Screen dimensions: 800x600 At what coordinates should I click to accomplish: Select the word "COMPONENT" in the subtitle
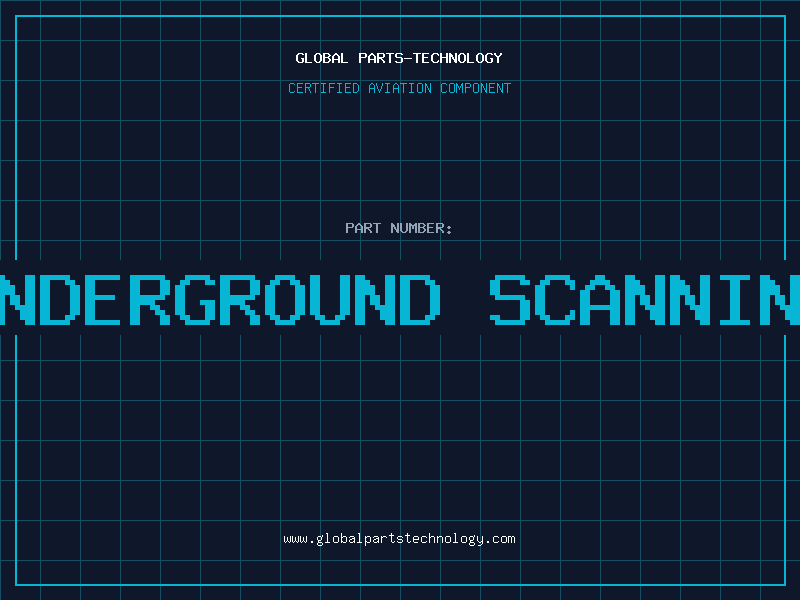pyautogui.click(x=475, y=88)
